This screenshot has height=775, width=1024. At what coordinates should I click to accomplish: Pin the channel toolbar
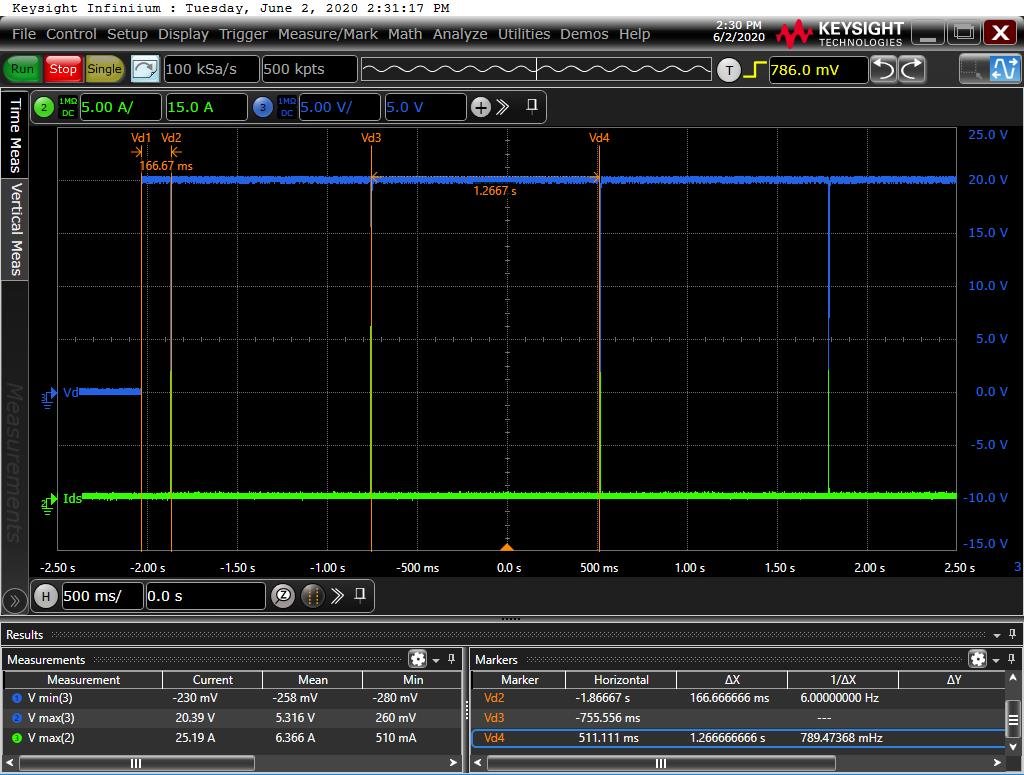(532, 106)
